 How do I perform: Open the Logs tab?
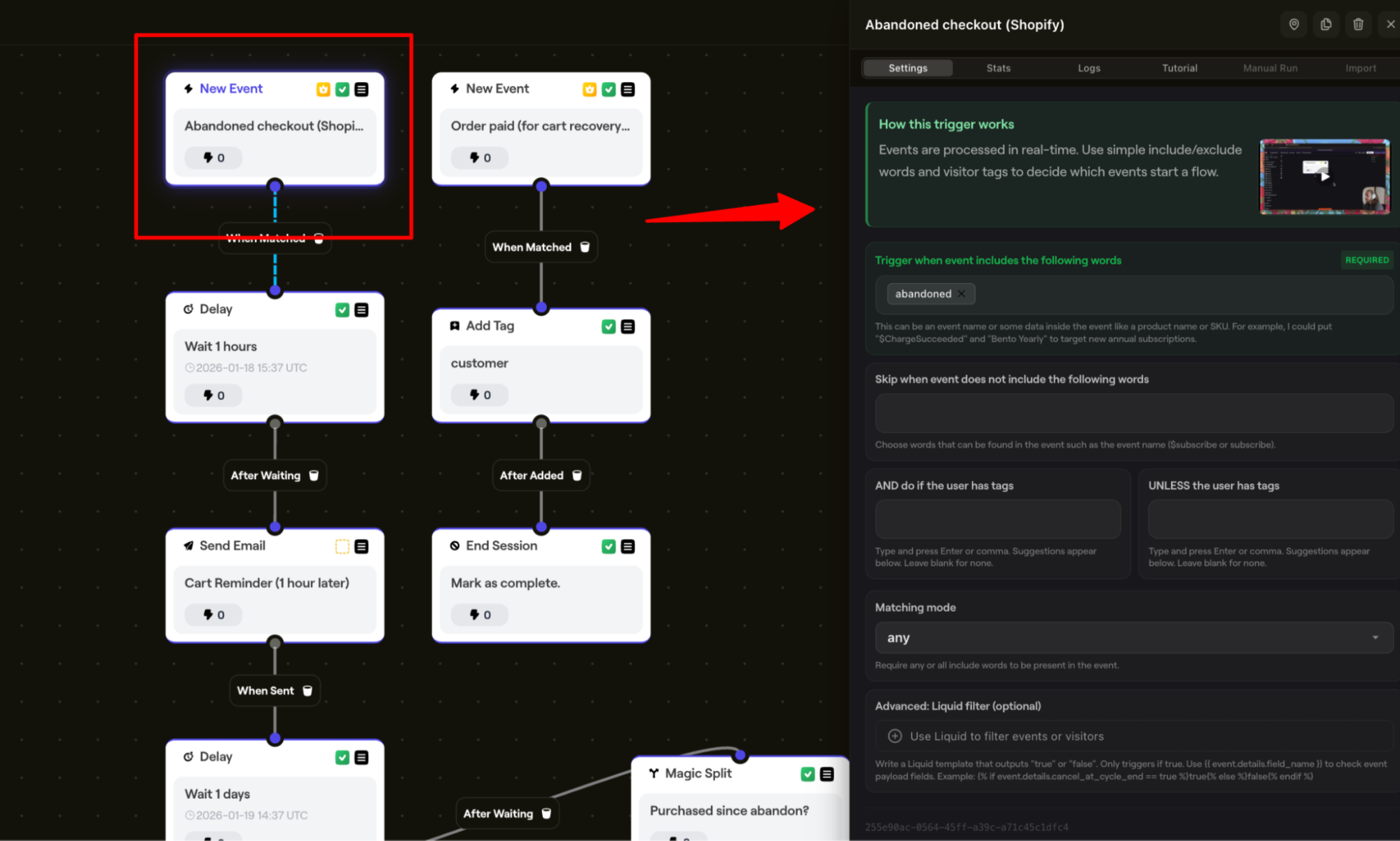(x=1088, y=68)
